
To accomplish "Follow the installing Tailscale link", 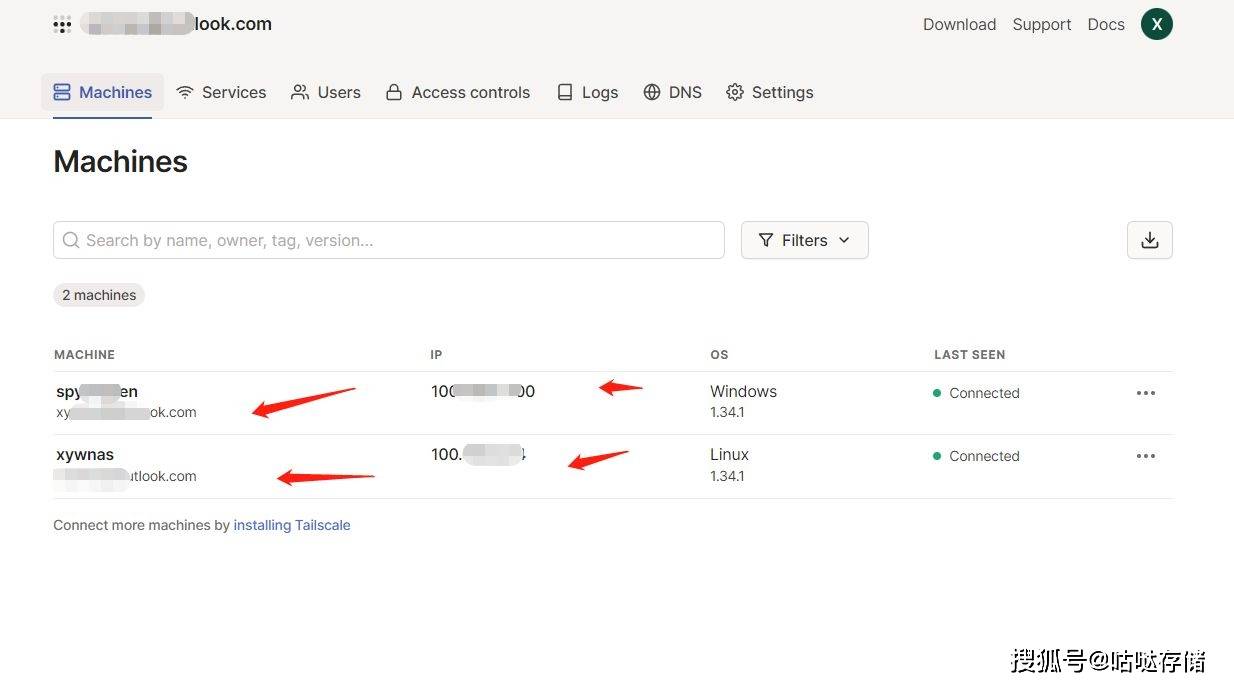I will point(292,525).
